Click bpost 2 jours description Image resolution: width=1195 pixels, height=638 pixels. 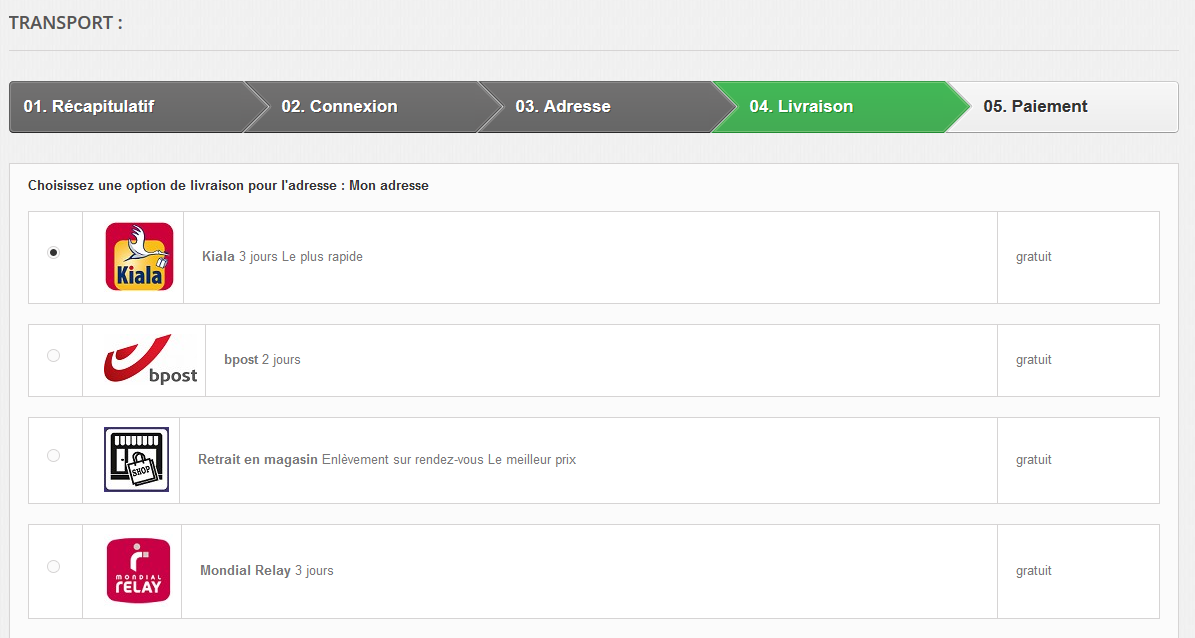262,360
